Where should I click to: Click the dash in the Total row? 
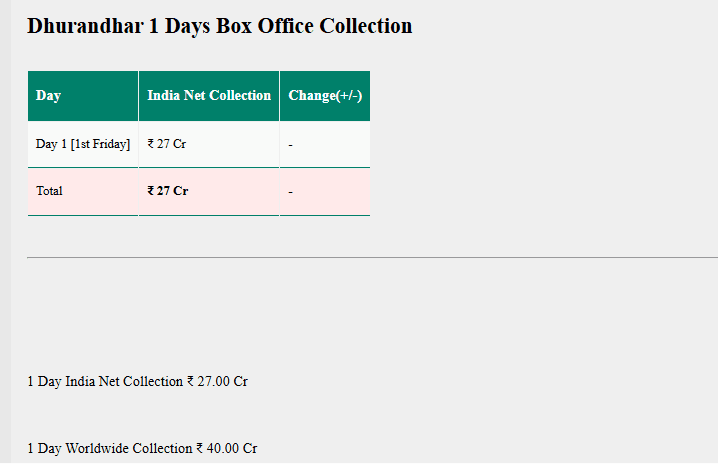pyautogui.click(x=290, y=192)
